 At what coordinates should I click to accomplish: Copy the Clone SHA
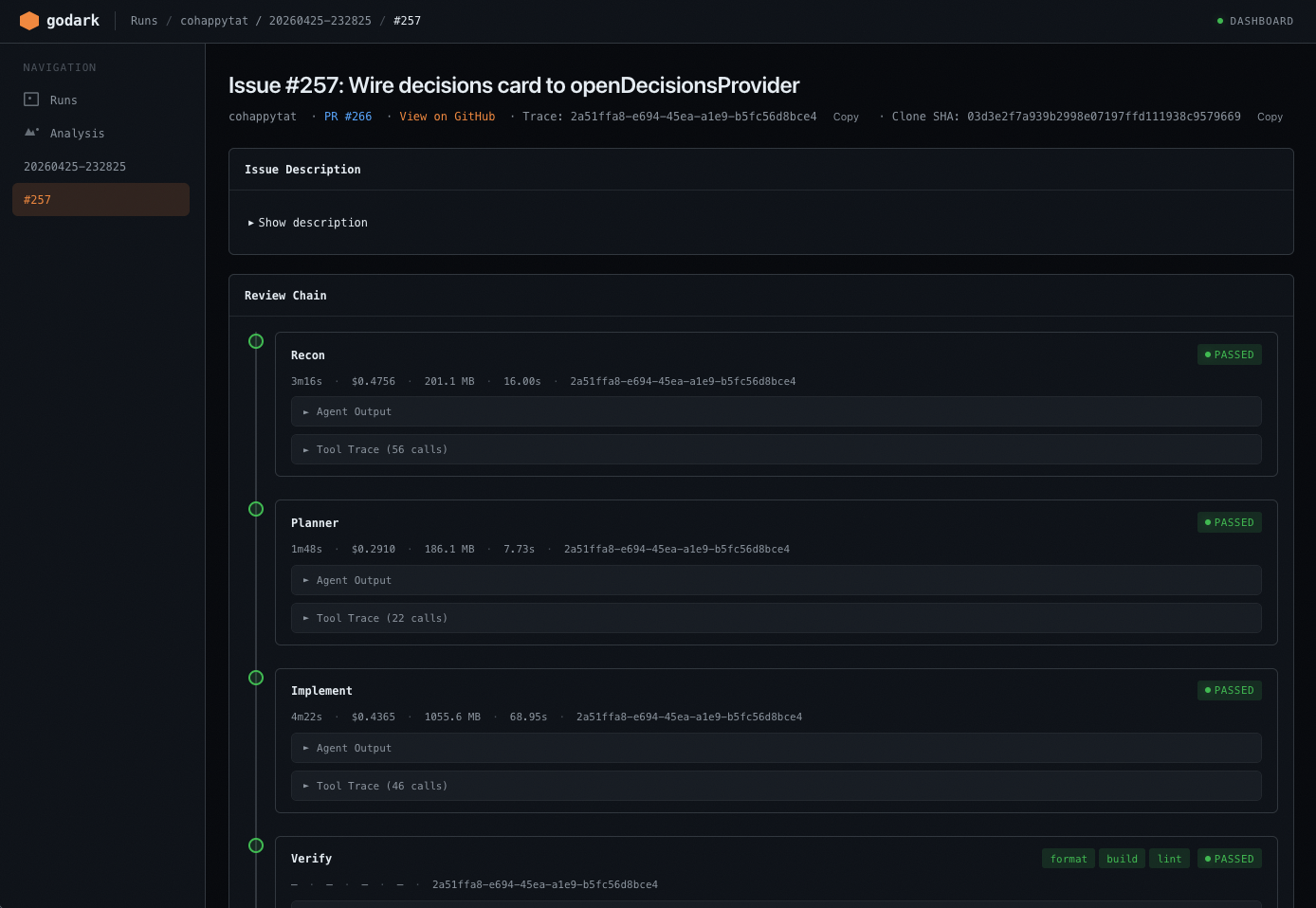click(x=1270, y=117)
